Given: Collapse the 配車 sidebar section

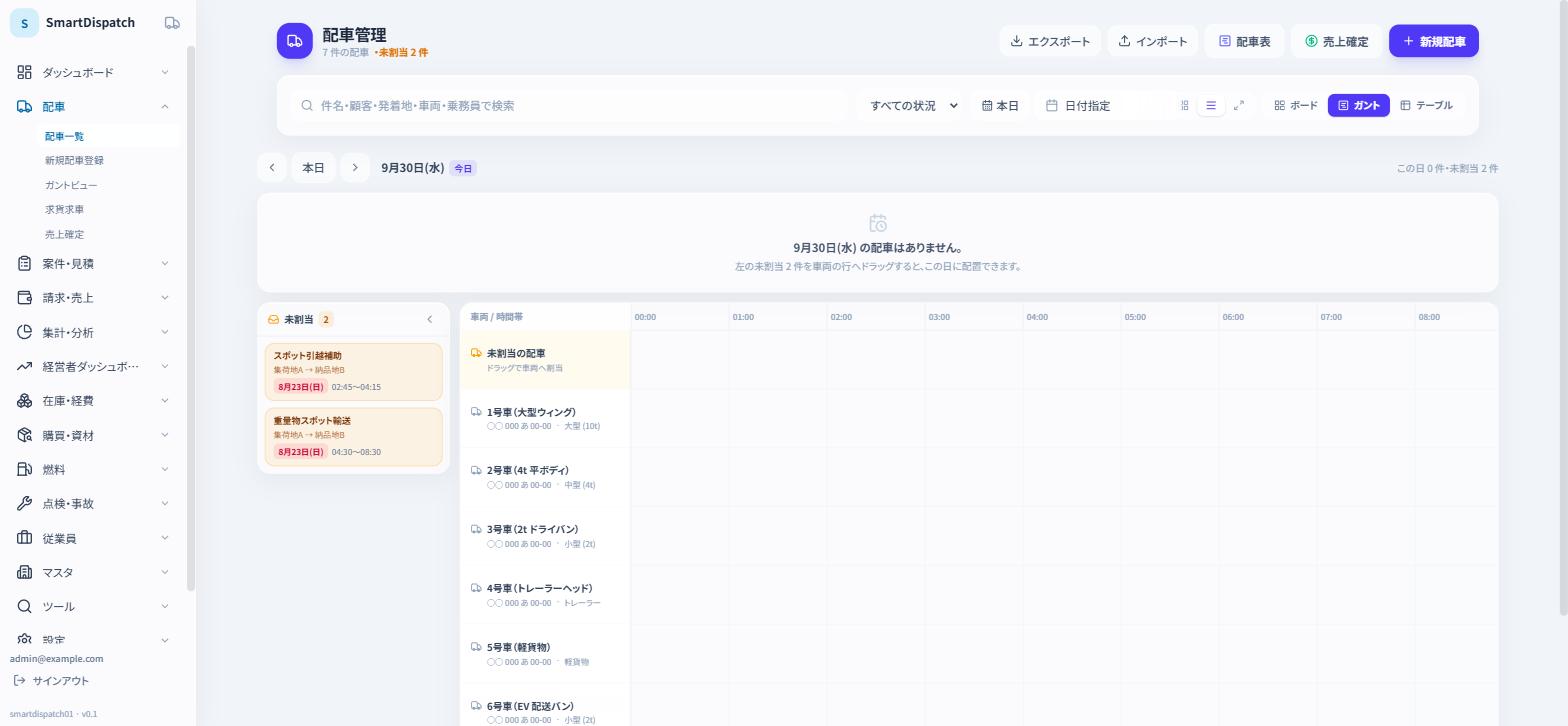Looking at the screenshot, I should pyautogui.click(x=93, y=106).
